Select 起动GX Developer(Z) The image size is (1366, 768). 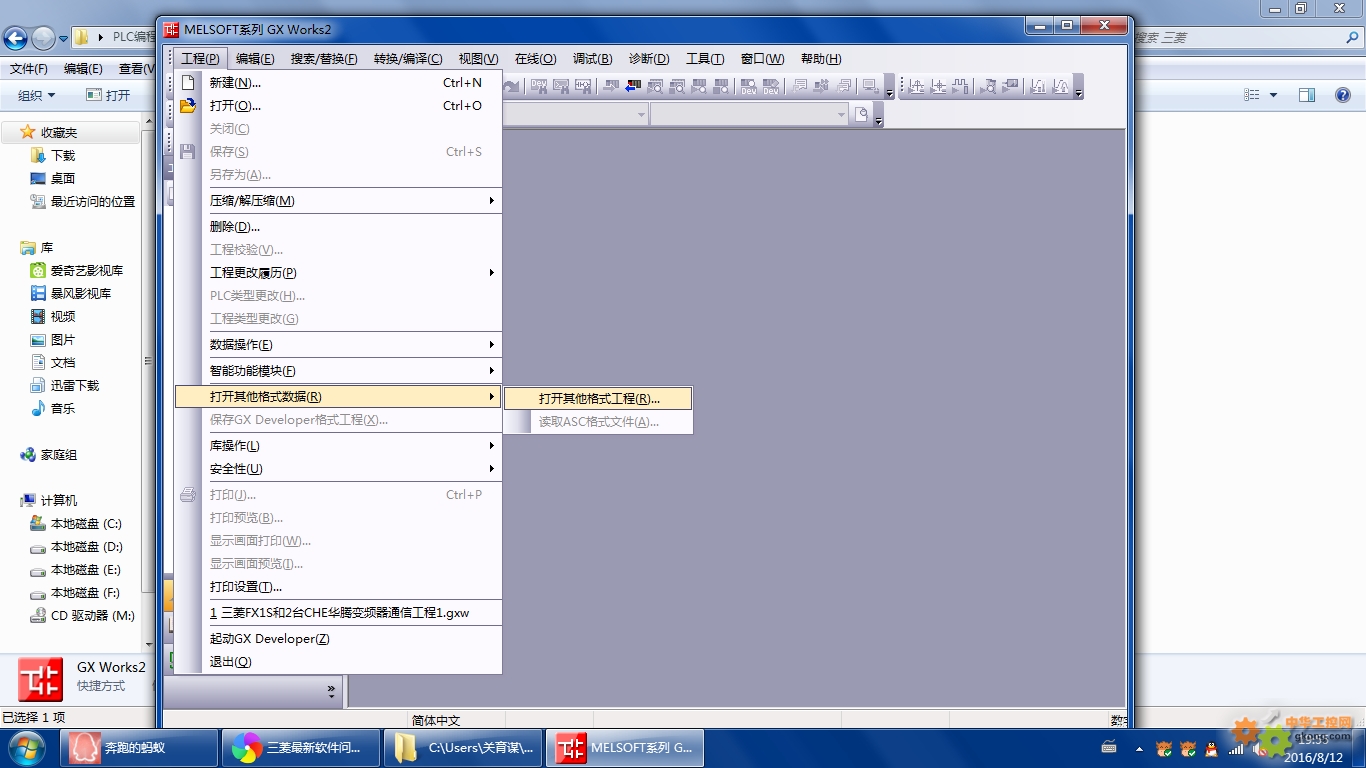(x=338, y=639)
